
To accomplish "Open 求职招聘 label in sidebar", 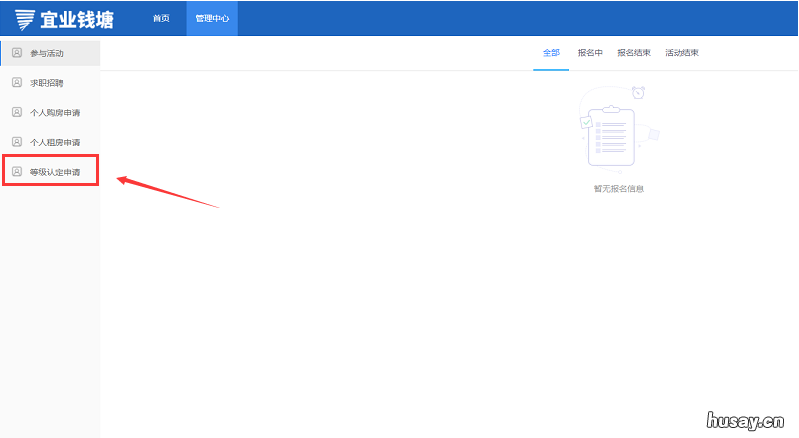I will (x=47, y=83).
